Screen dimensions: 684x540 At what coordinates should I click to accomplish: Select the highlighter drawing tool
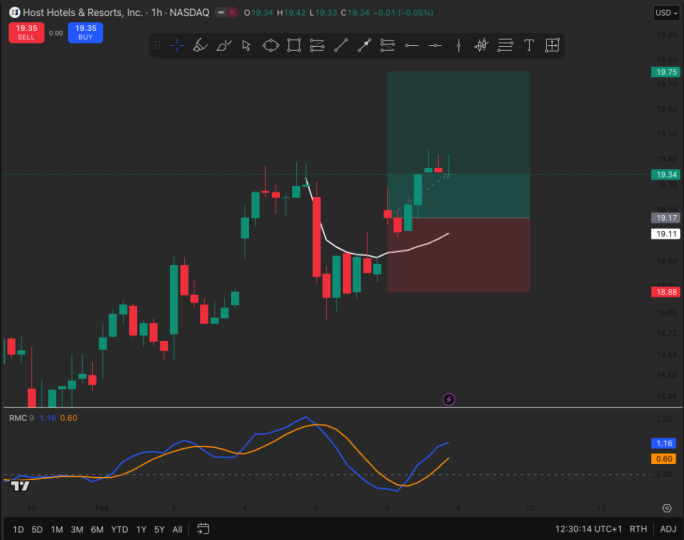click(x=200, y=45)
